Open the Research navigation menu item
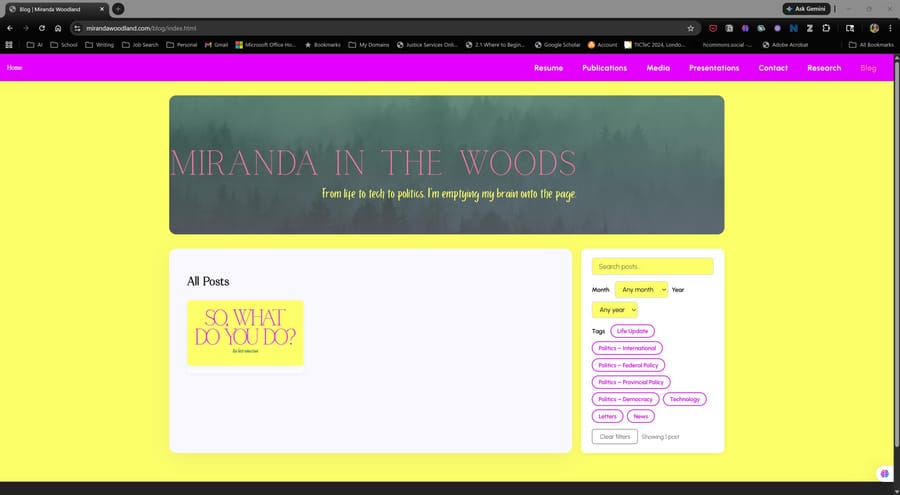The width and height of the screenshot is (900, 495). click(824, 68)
